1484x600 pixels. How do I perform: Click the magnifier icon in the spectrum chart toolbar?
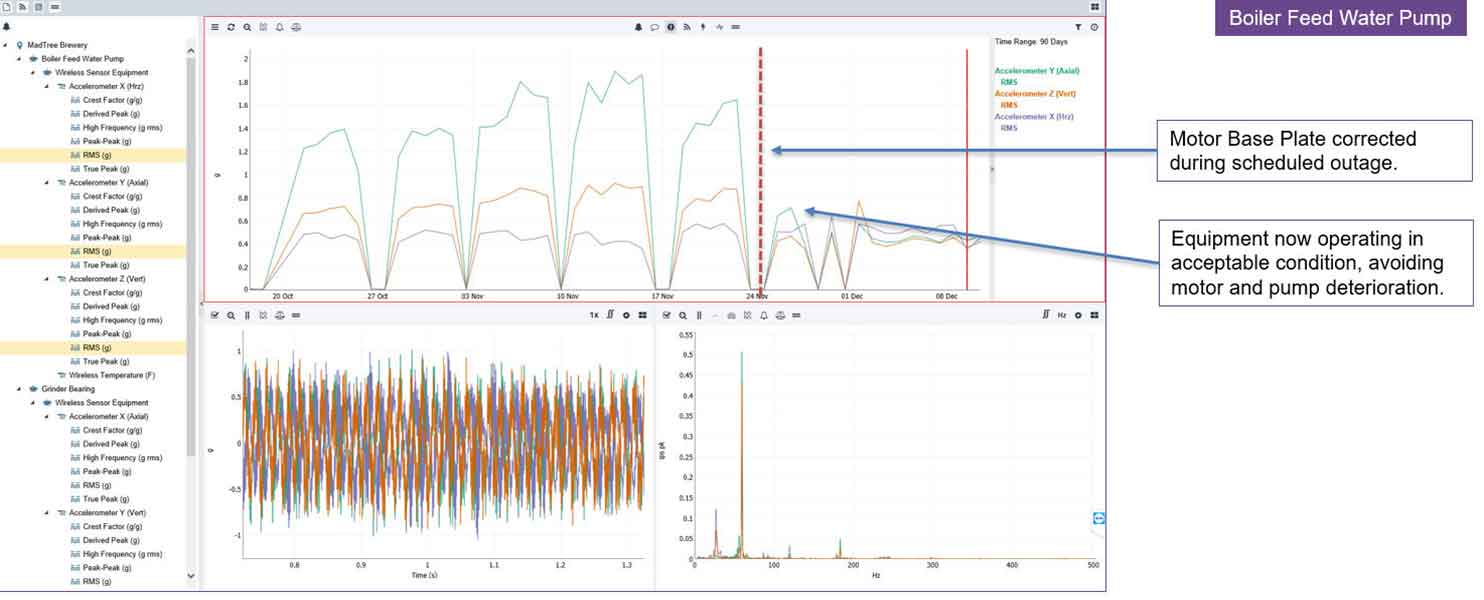683,315
